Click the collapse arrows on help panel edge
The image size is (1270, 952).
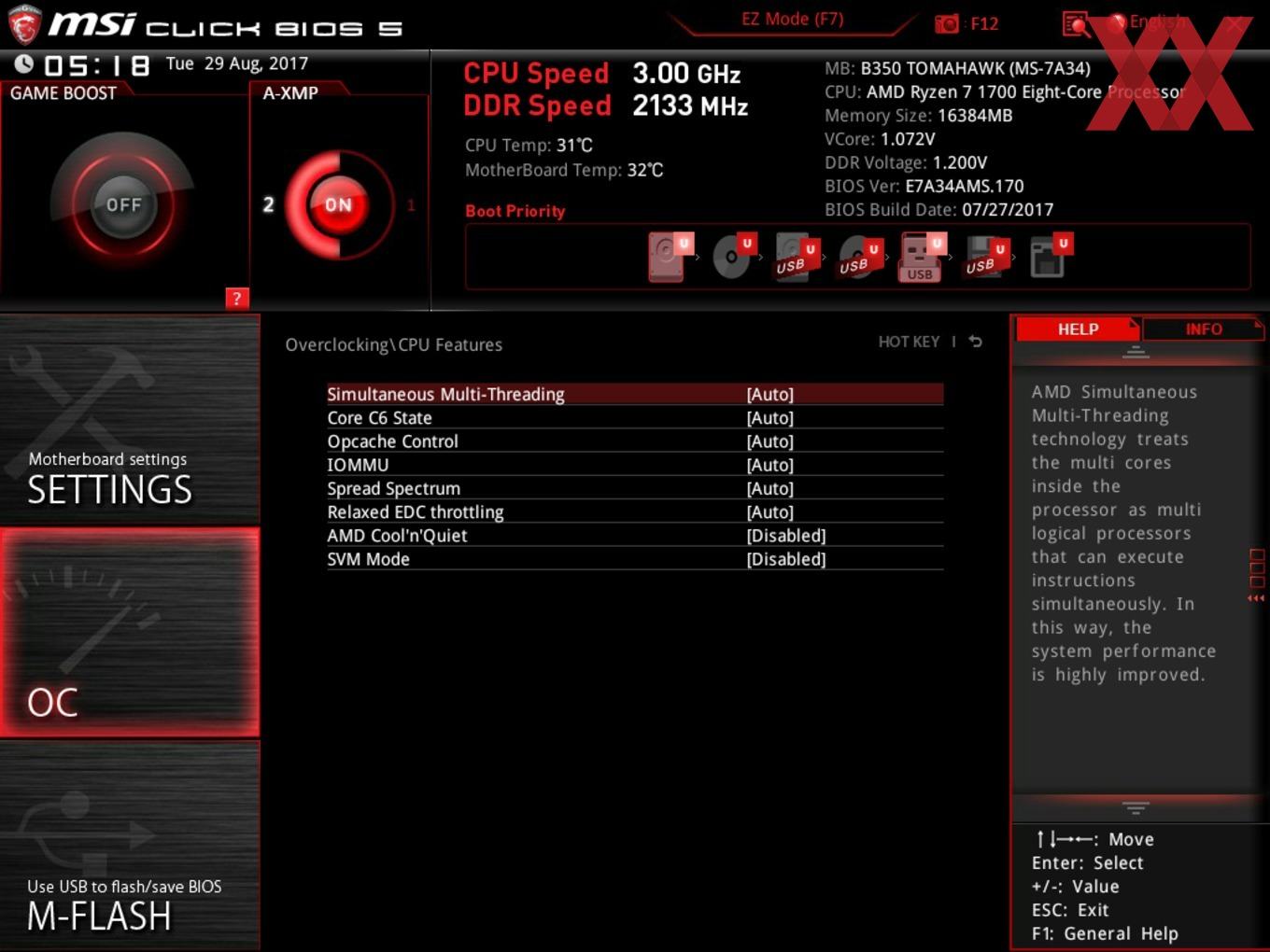(x=1257, y=598)
